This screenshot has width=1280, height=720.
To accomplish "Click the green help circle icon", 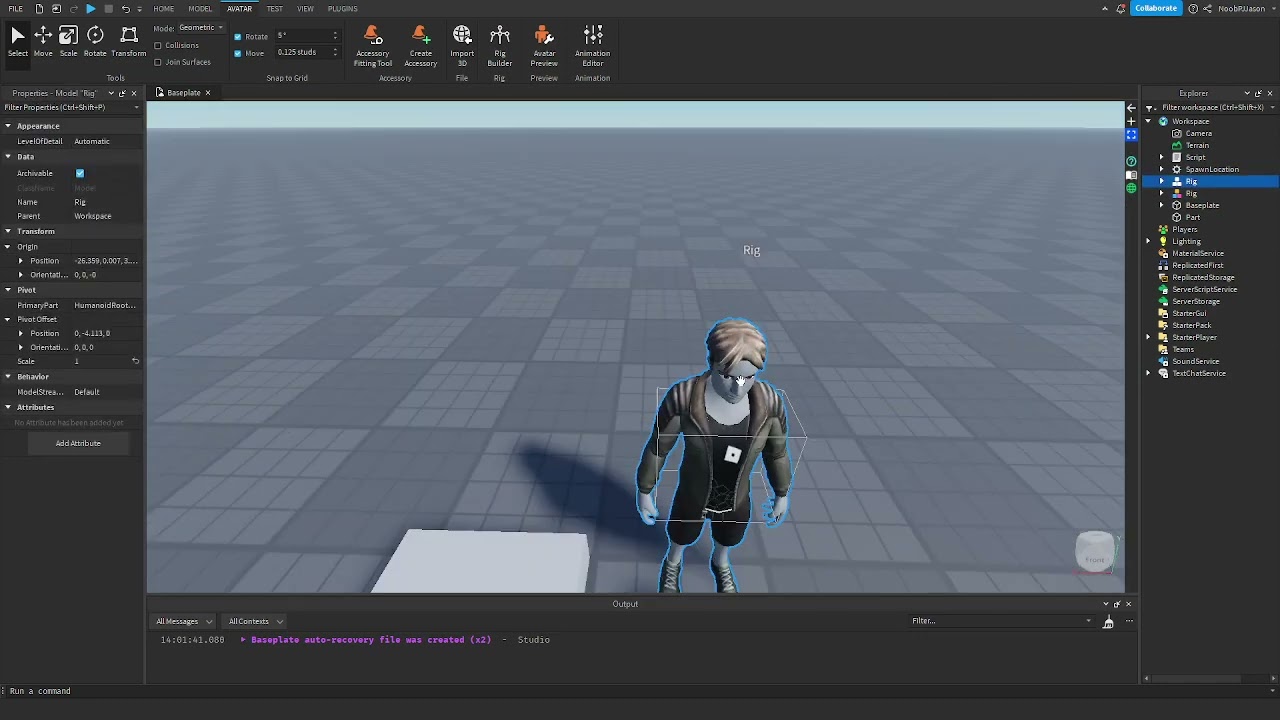I will pos(1131,161).
